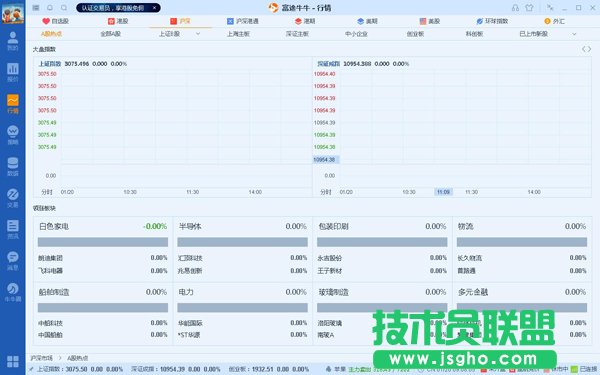Open the user avatar profile picture
Image resolution: width=600 pixels, height=375 pixels.
click(13, 13)
